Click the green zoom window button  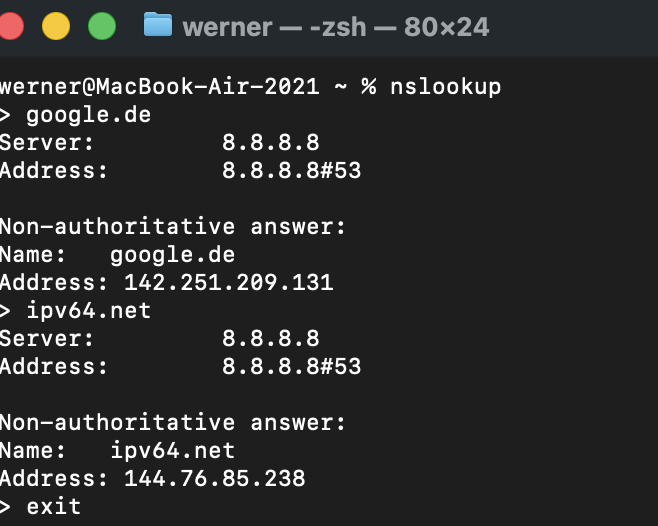click(101, 26)
